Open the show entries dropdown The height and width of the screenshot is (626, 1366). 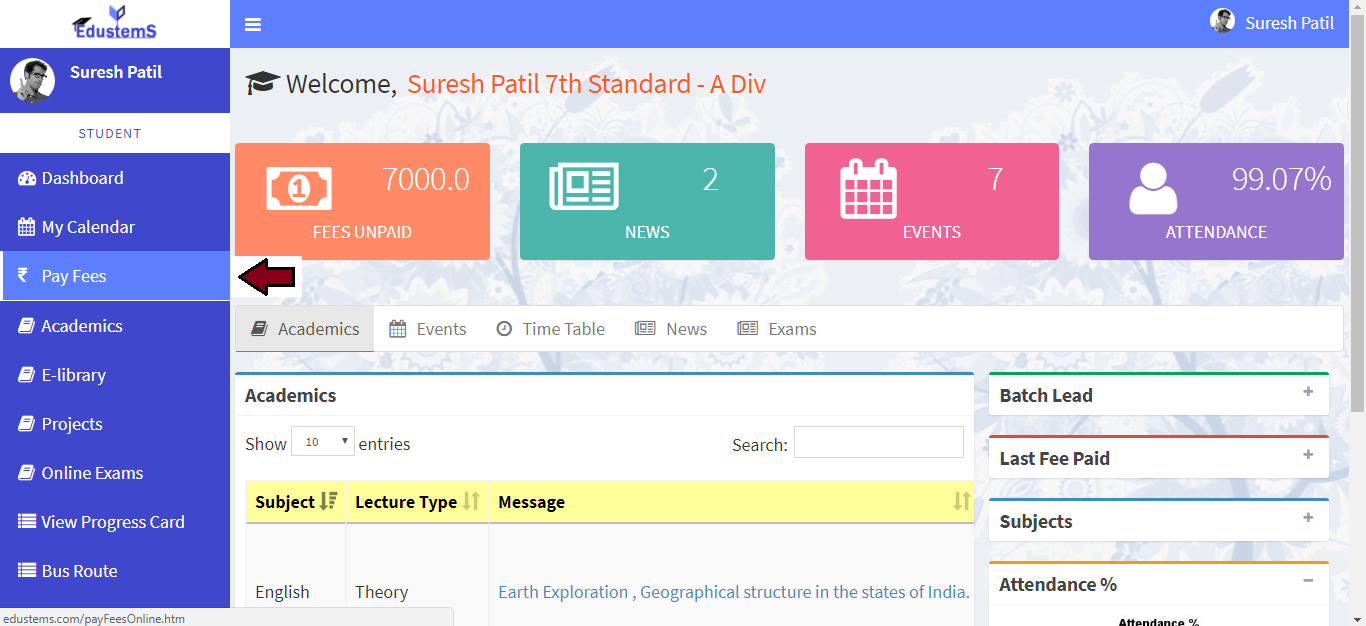click(x=322, y=442)
